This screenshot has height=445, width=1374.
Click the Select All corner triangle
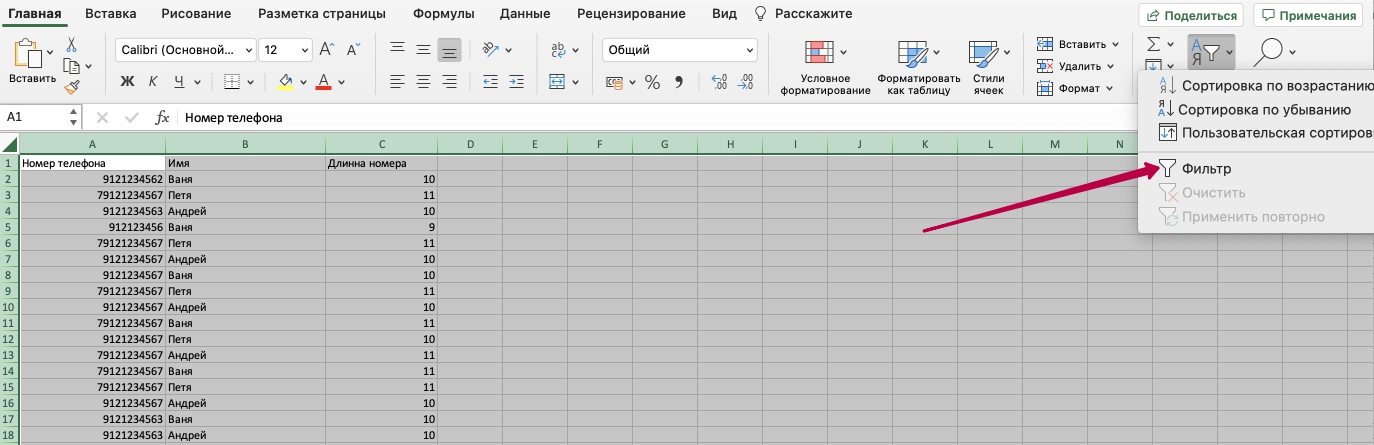click(x=10, y=145)
